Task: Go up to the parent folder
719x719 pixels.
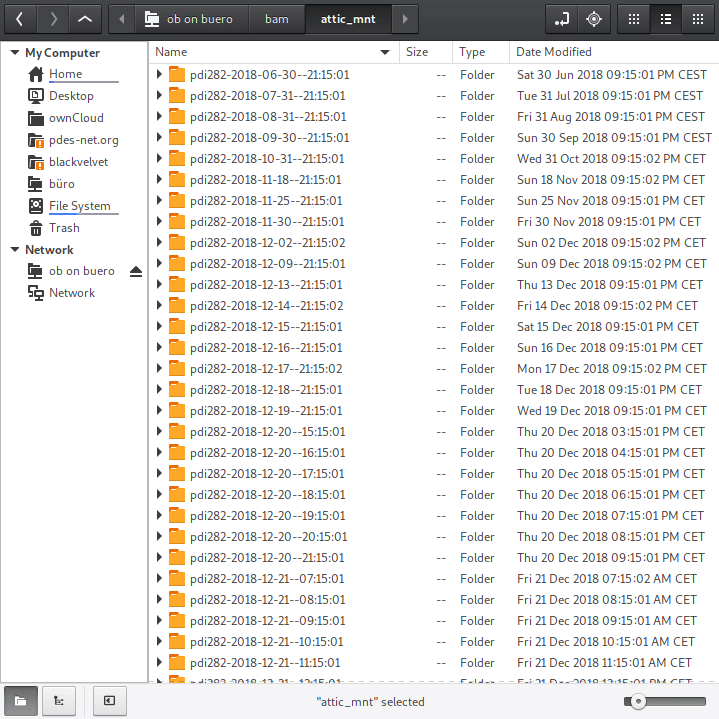Action: (85, 19)
